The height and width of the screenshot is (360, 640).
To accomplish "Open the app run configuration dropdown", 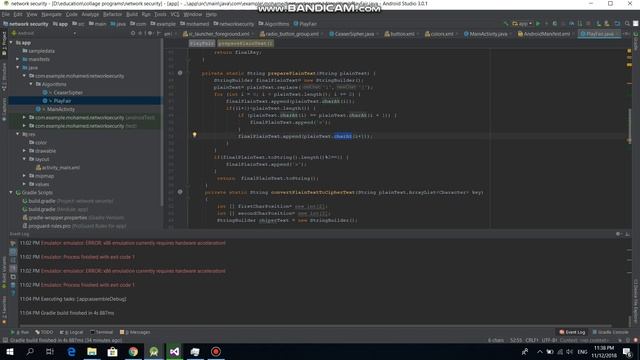I will (522, 24).
